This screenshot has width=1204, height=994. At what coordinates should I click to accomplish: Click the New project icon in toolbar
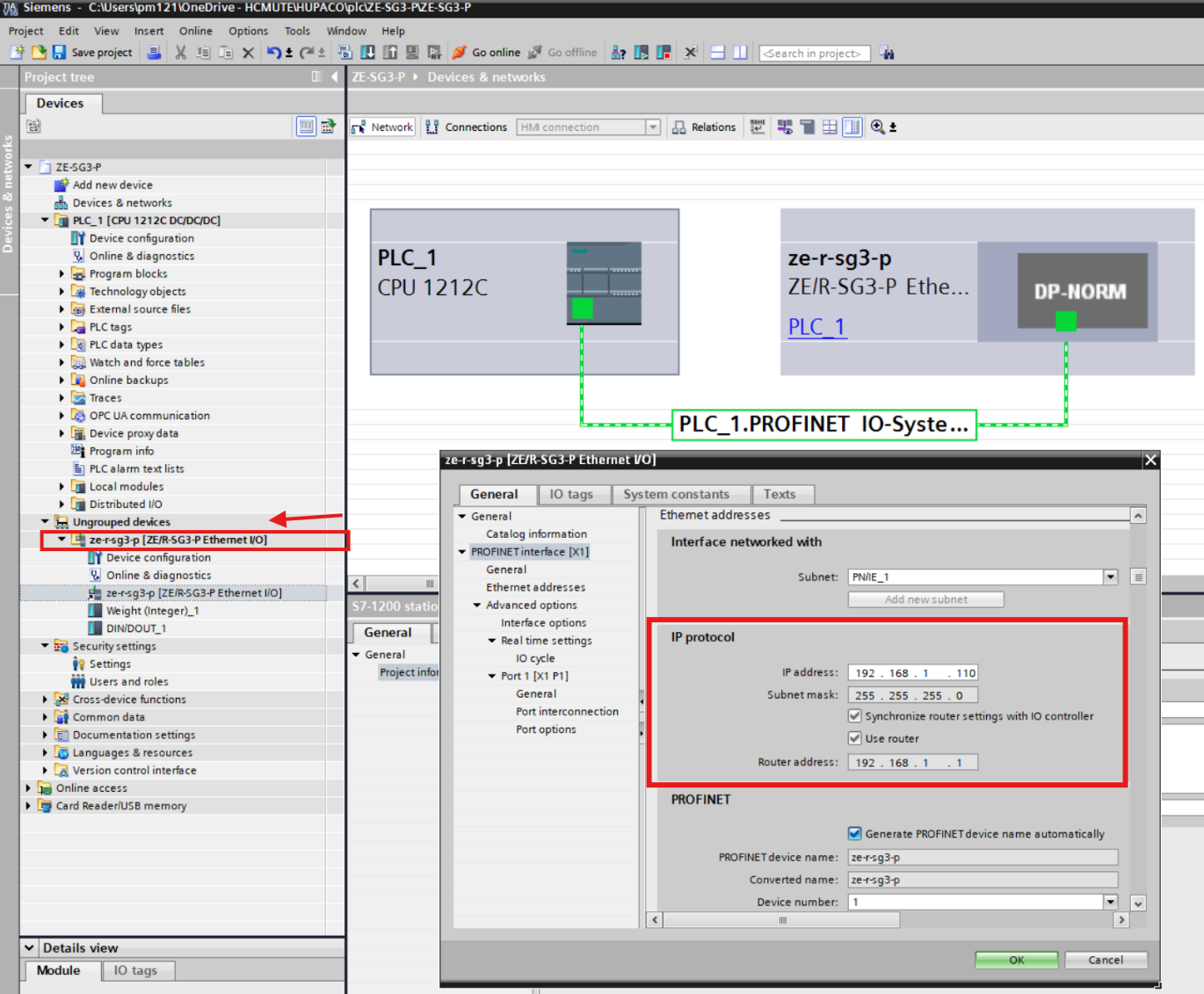(x=18, y=53)
